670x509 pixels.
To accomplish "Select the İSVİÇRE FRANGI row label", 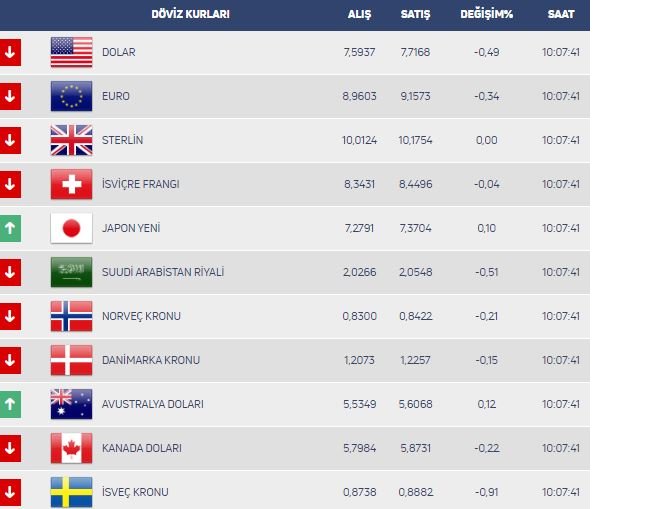I will (x=141, y=184).
